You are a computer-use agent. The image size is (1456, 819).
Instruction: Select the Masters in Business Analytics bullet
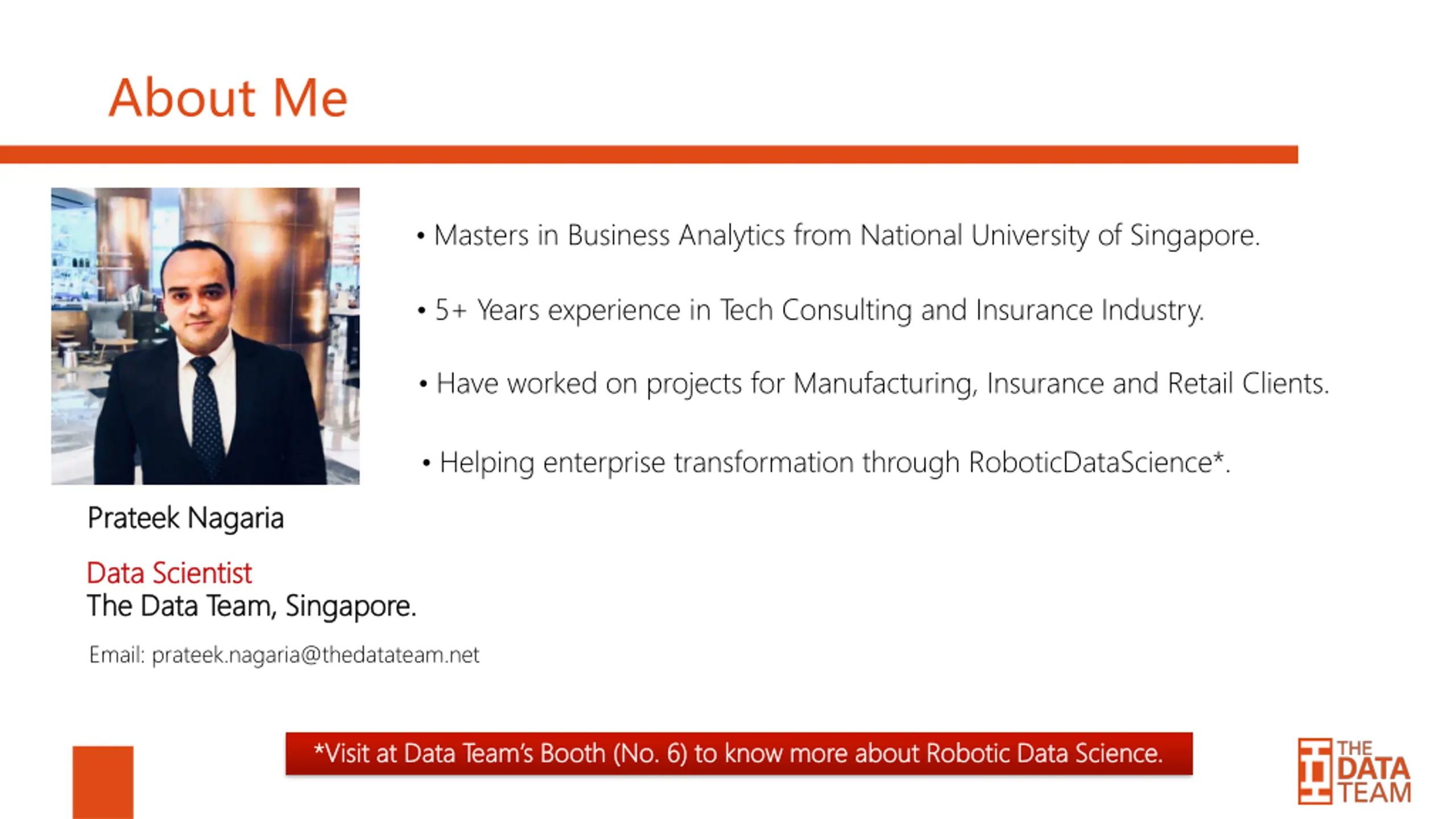click(839, 235)
